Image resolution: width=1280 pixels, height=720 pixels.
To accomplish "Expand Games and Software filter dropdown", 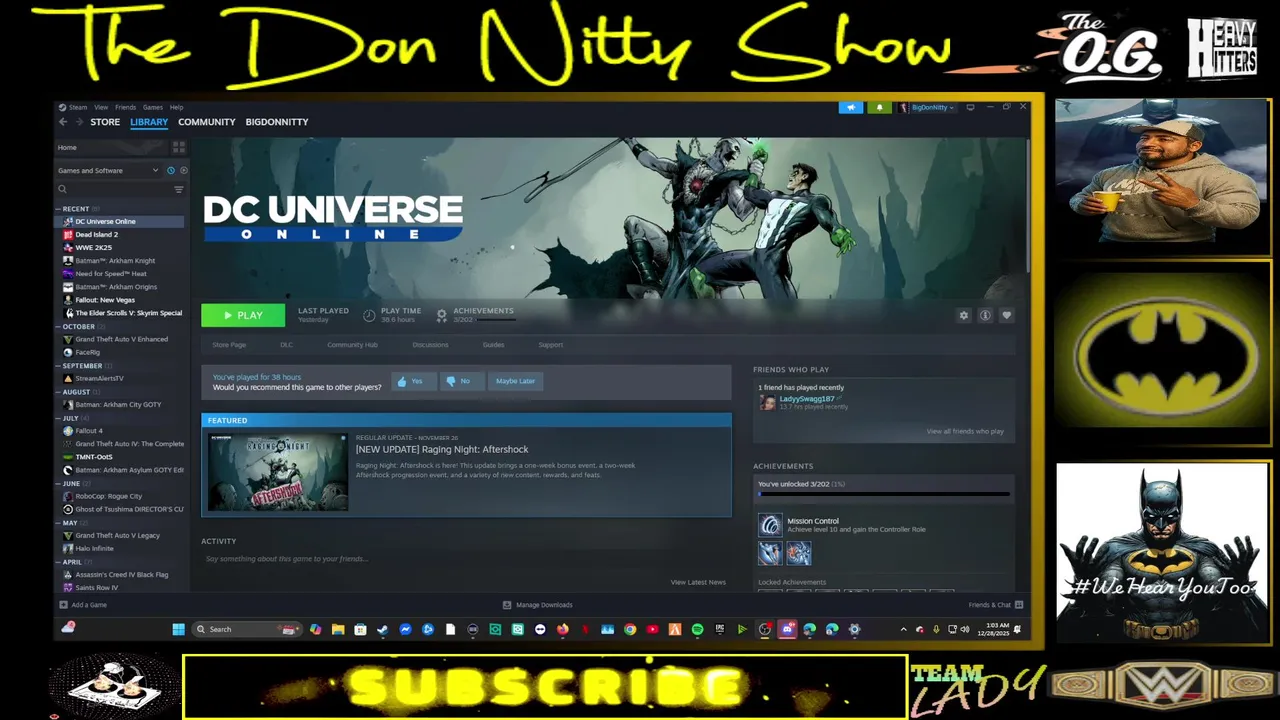I will click(x=108, y=170).
